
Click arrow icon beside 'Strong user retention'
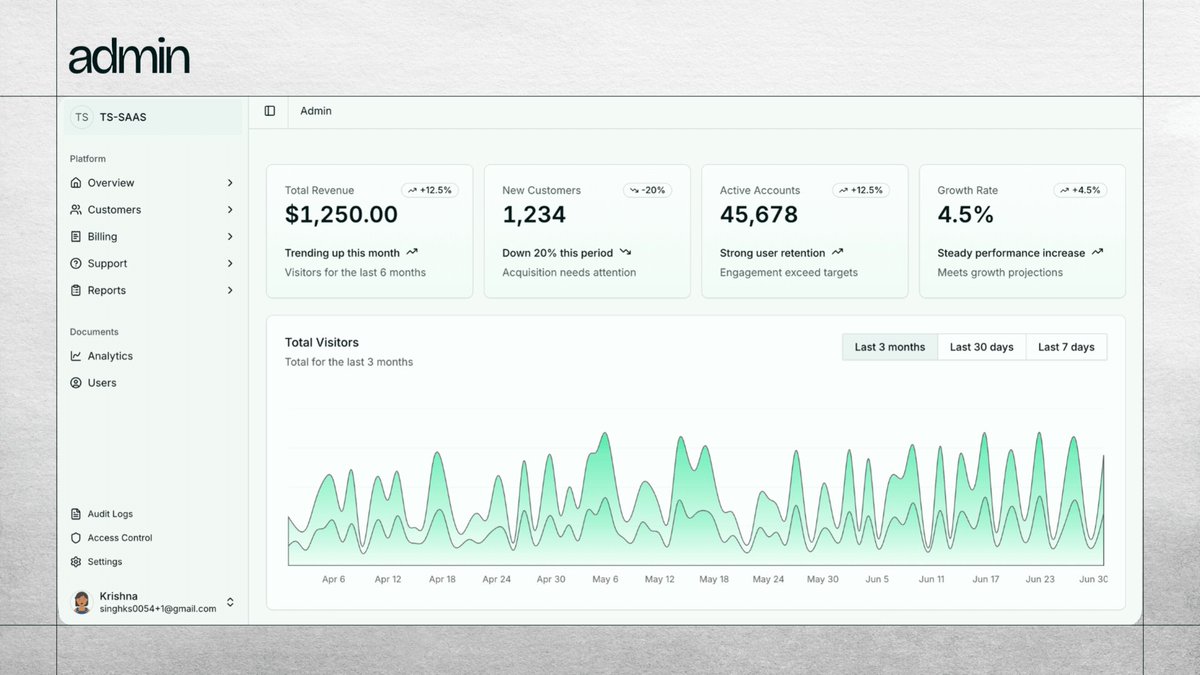click(x=838, y=253)
